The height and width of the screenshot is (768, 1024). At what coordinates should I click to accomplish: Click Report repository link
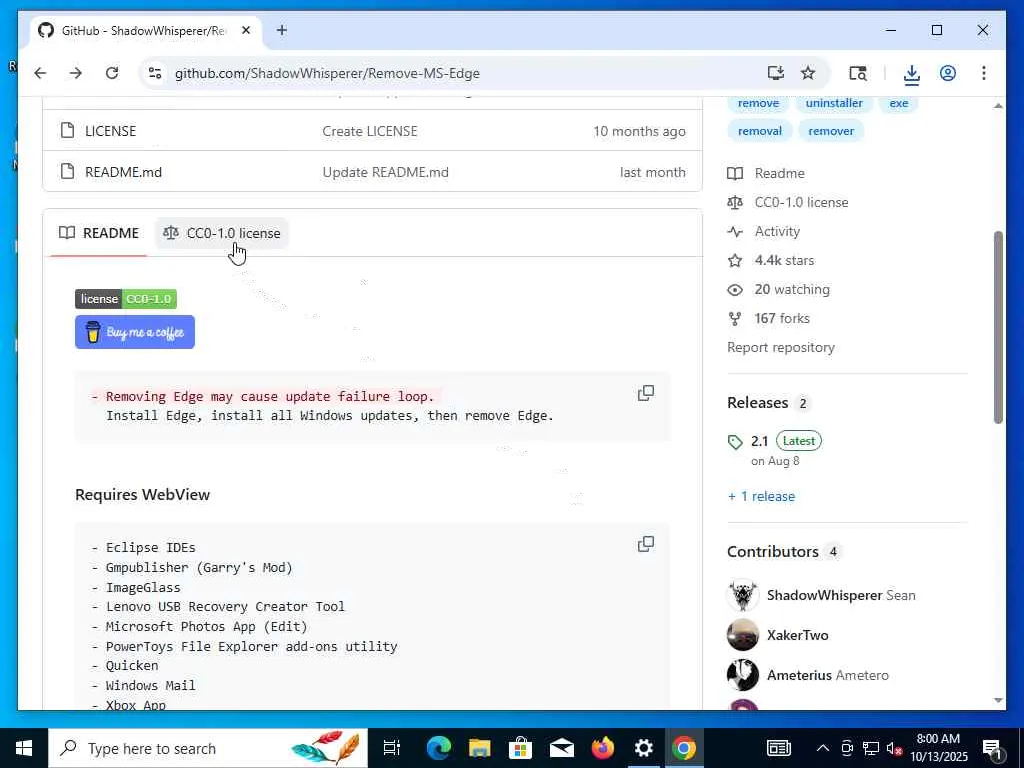781,347
